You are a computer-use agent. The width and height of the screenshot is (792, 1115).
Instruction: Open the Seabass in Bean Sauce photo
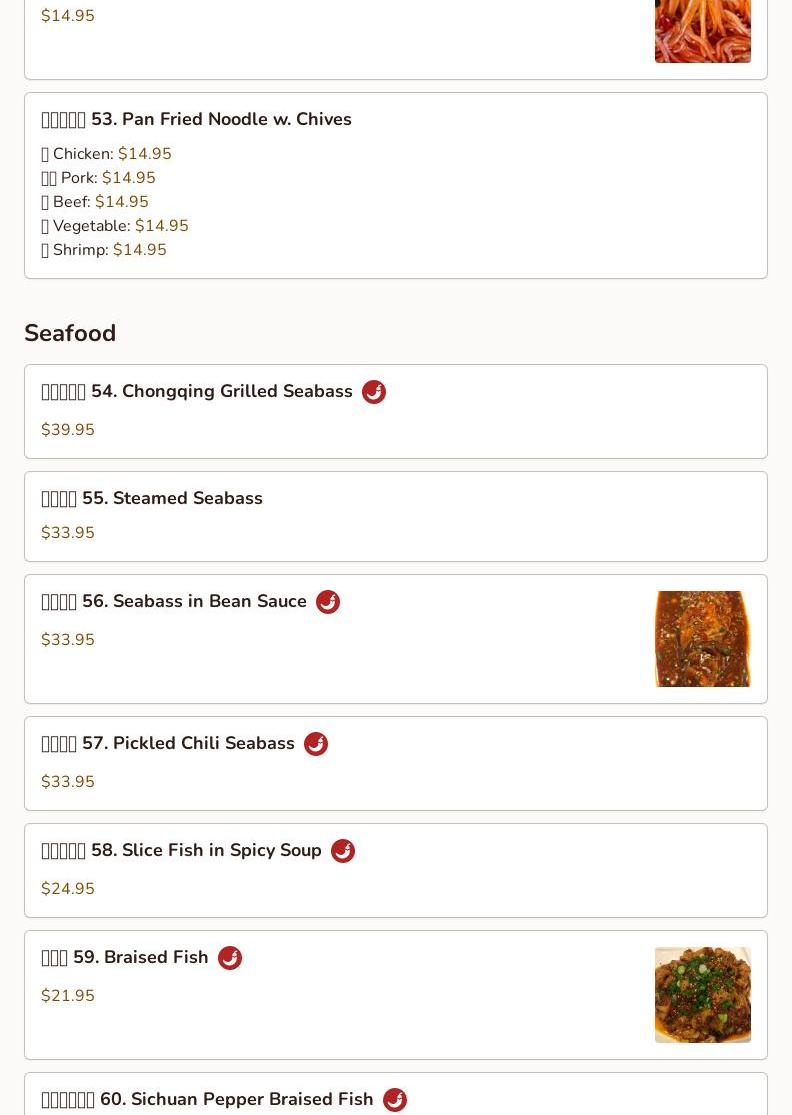coord(702,639)
